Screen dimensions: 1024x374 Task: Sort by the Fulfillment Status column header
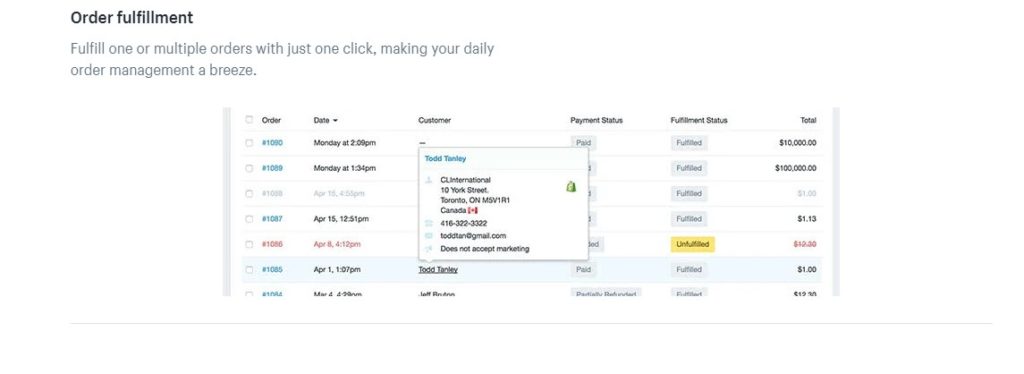click(x=699, y=120)
